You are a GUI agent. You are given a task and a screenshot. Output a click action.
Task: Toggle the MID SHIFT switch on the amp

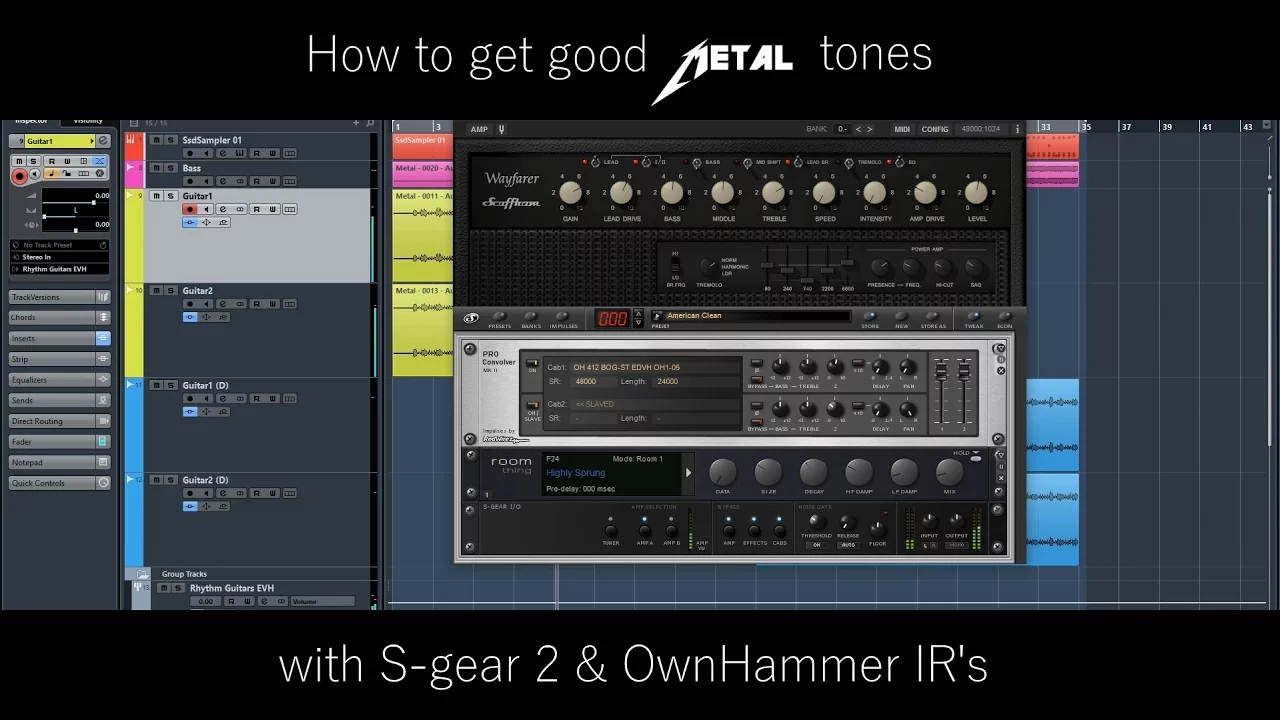point(747,162)
